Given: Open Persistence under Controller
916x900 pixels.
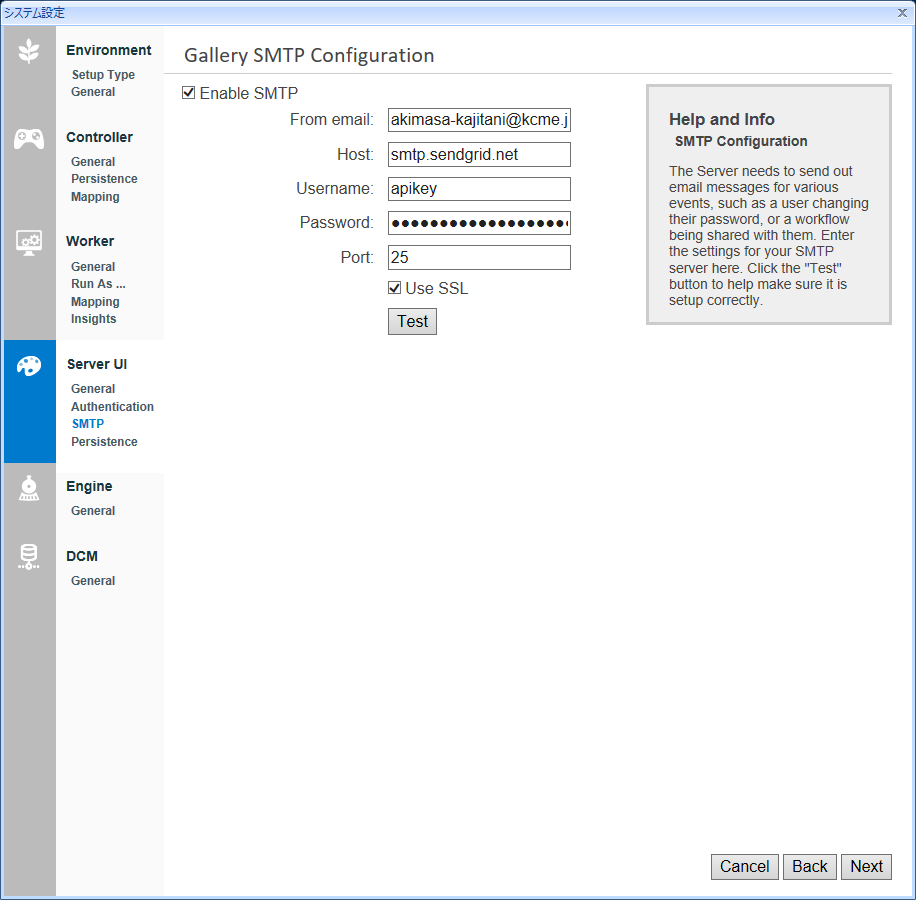Looking at the screenshot, I should click(x=104, y=179).
